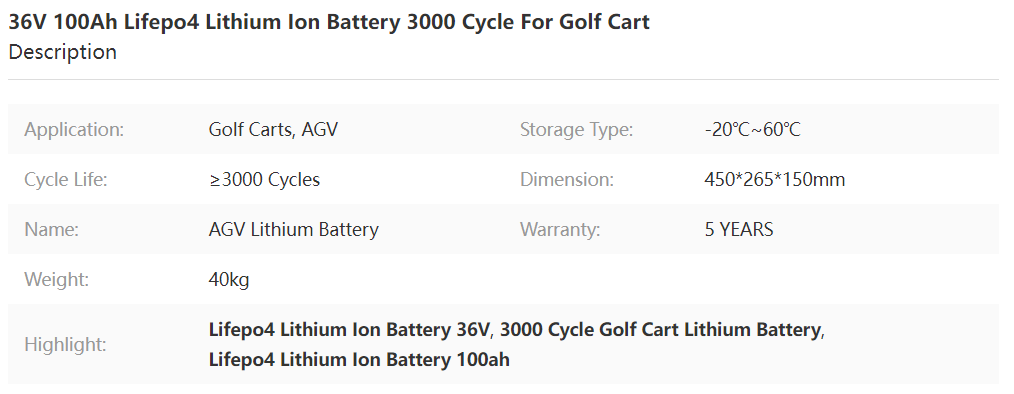The width and height of the screenshot is (1014, 394).
Task: Click the Name label
Action: point(51,230)
